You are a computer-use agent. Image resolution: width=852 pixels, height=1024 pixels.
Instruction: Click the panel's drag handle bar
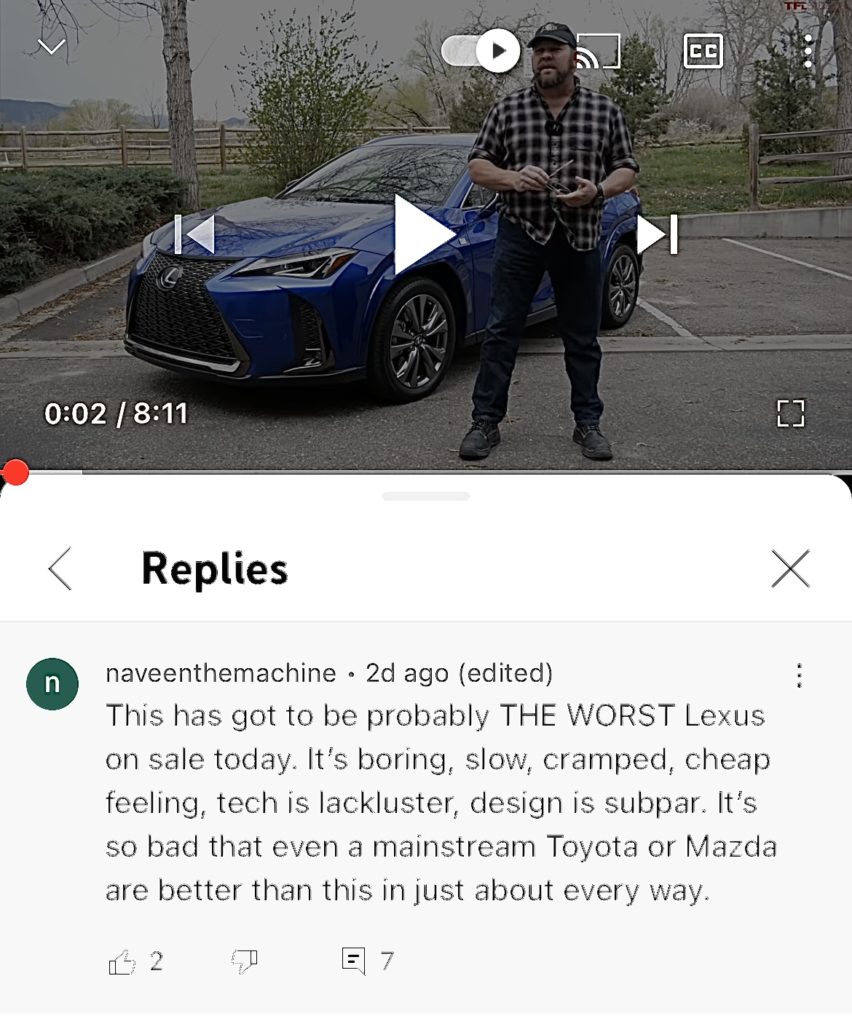click(426, 496)
